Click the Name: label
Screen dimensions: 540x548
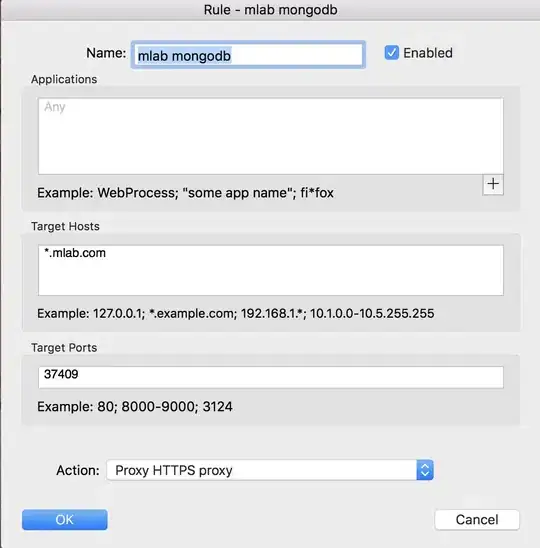click(x=106, y=53)
